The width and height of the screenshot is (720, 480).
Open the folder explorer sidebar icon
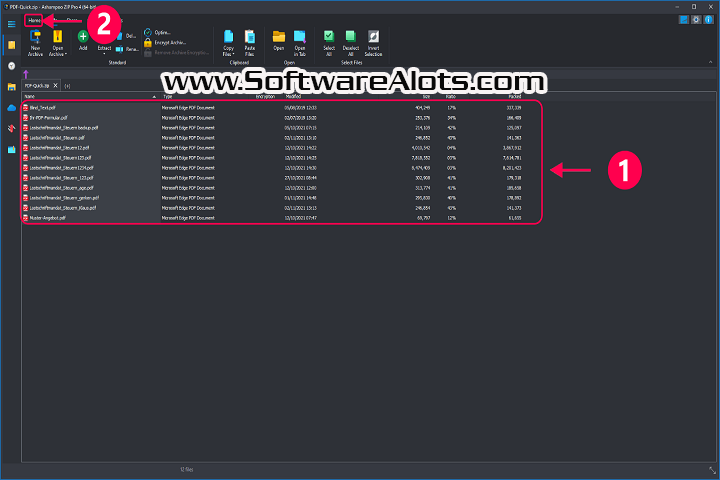click(x=11, y=87)
